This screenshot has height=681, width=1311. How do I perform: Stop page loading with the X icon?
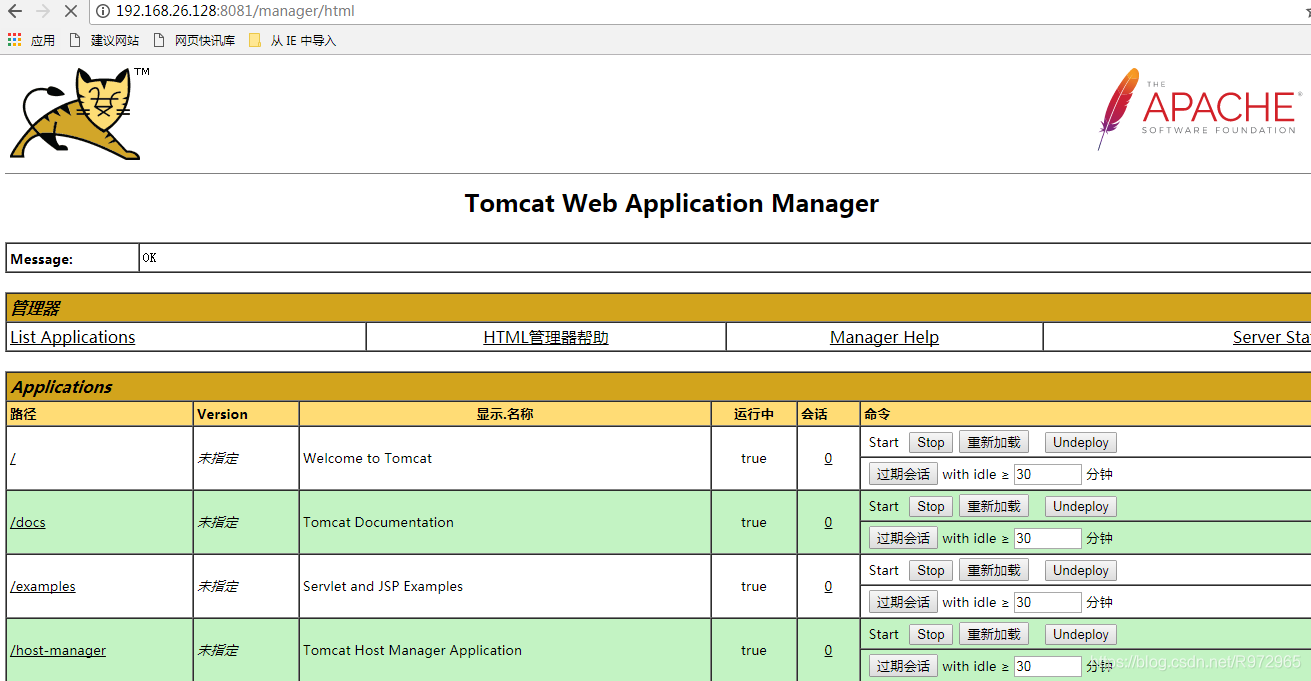pyautogui.click(x=71, y=12)
